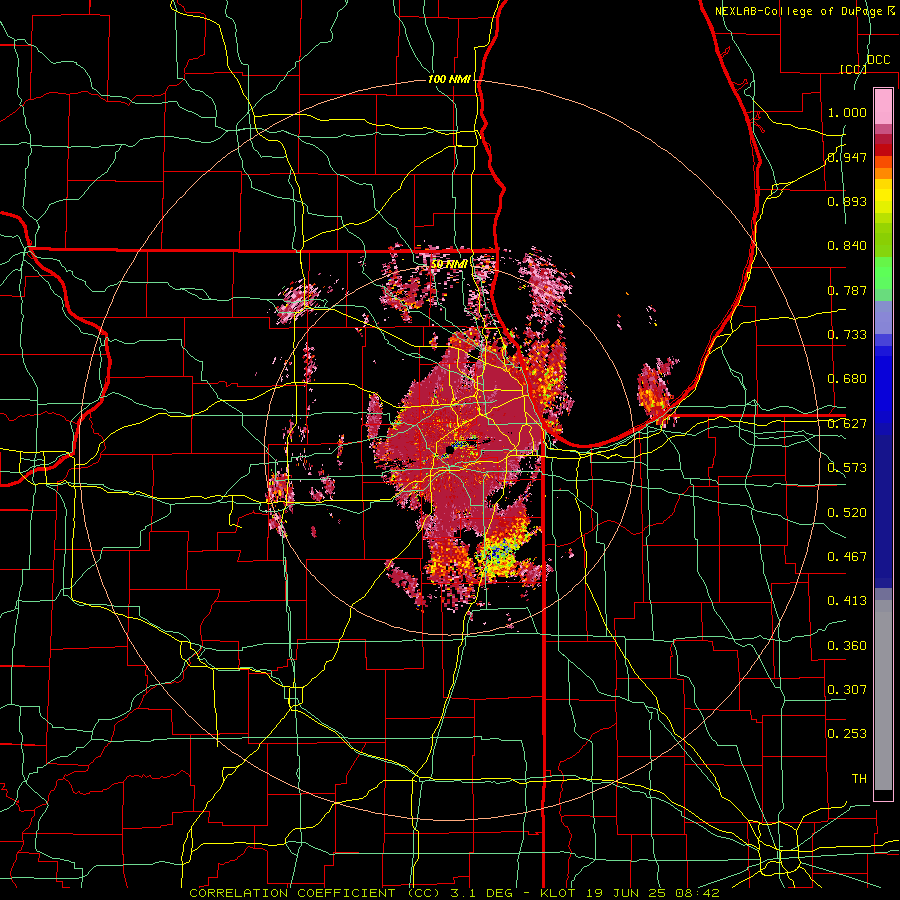900x900 pixels.
Task: Click the gray segment of the color bar
Action: pos(883,695)
